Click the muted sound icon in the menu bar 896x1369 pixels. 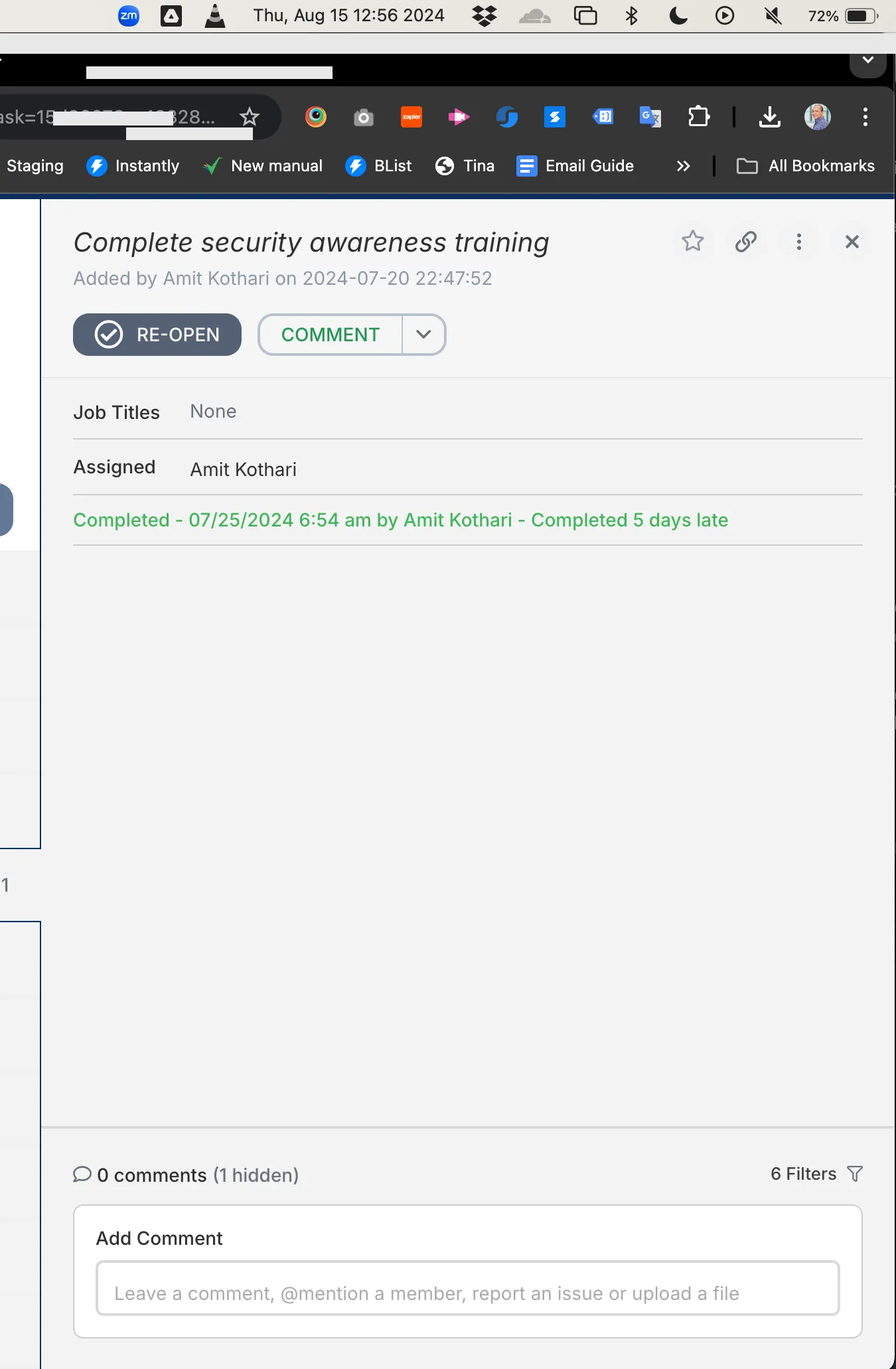773,15
